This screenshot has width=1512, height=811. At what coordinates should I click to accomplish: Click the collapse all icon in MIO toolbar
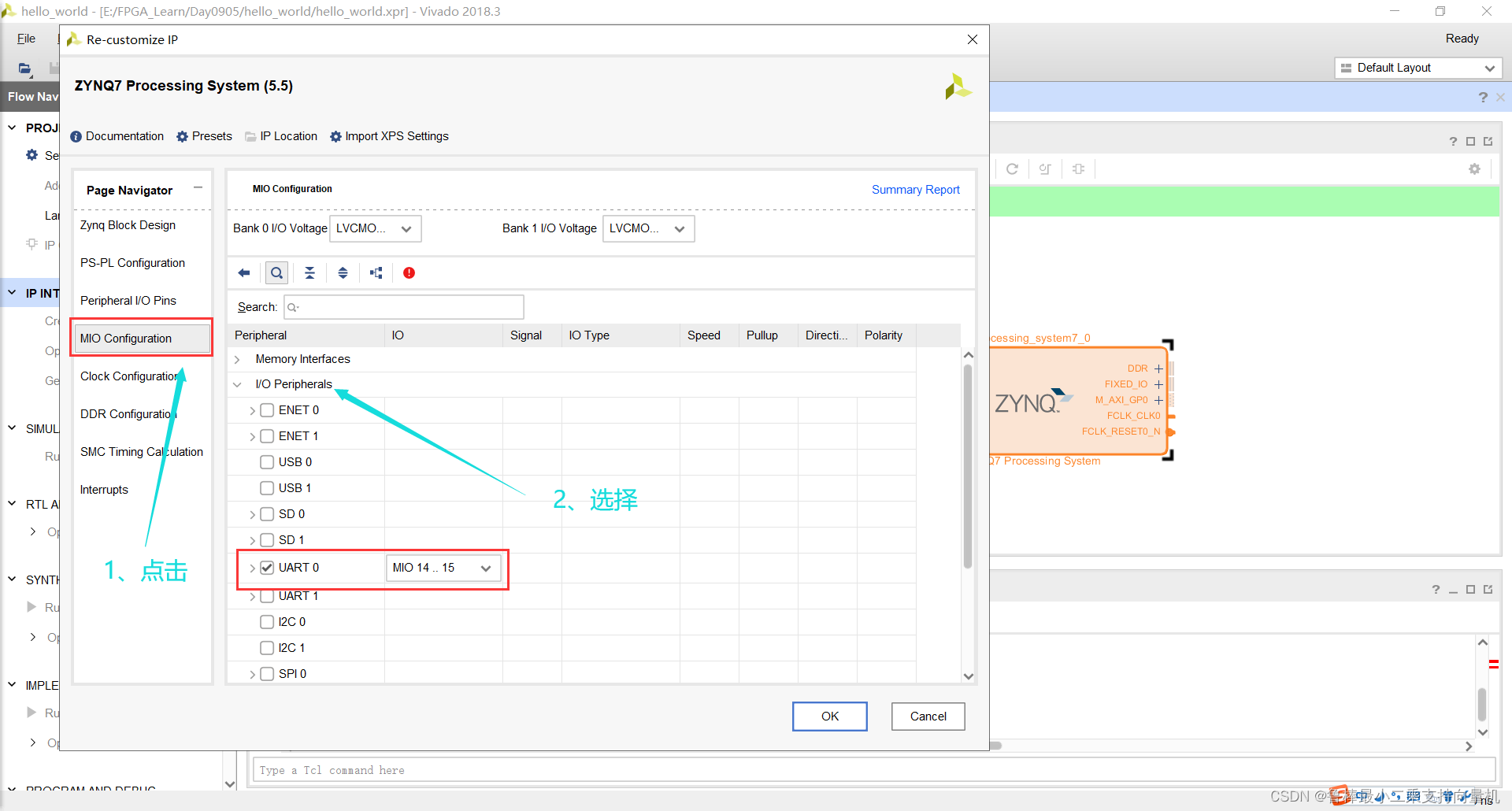[x=309, y=273]
